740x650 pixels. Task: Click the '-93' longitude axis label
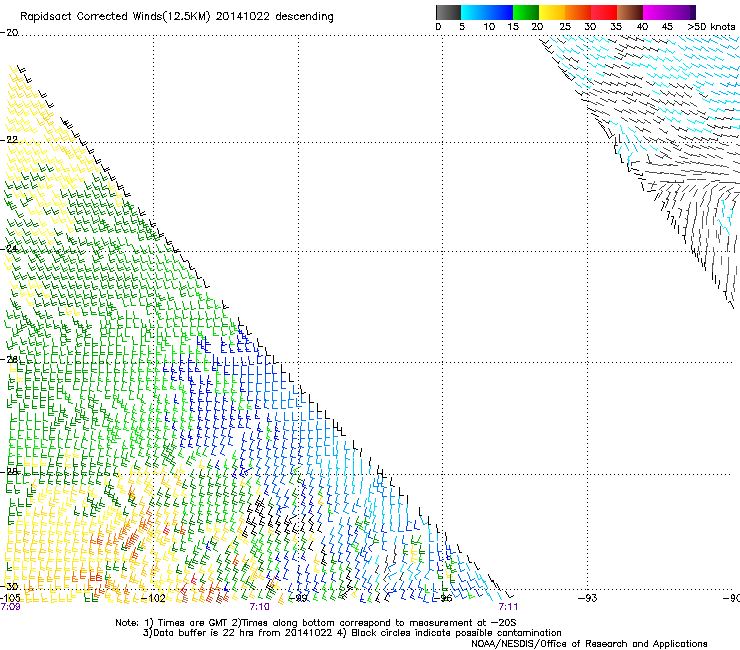pos(588,599)
